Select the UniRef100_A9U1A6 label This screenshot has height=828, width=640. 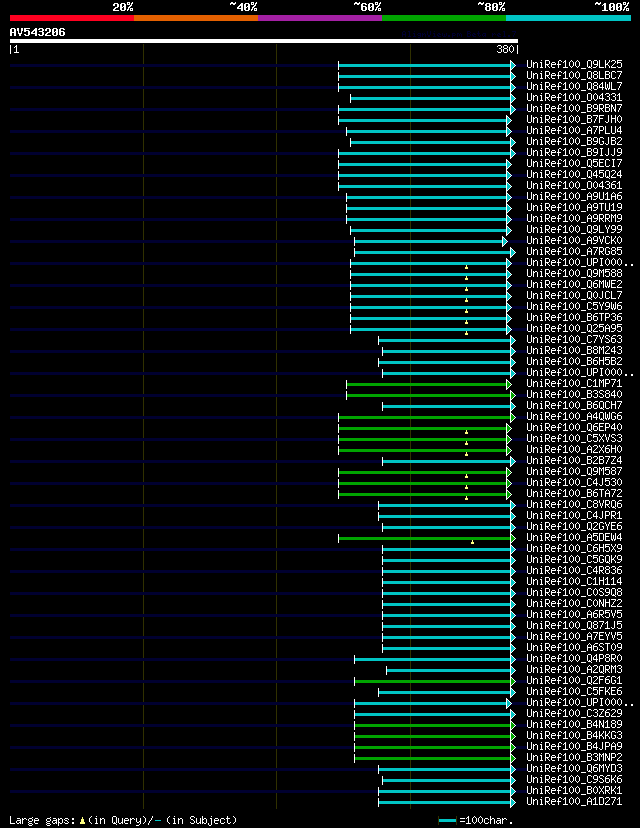click(574, 196)
